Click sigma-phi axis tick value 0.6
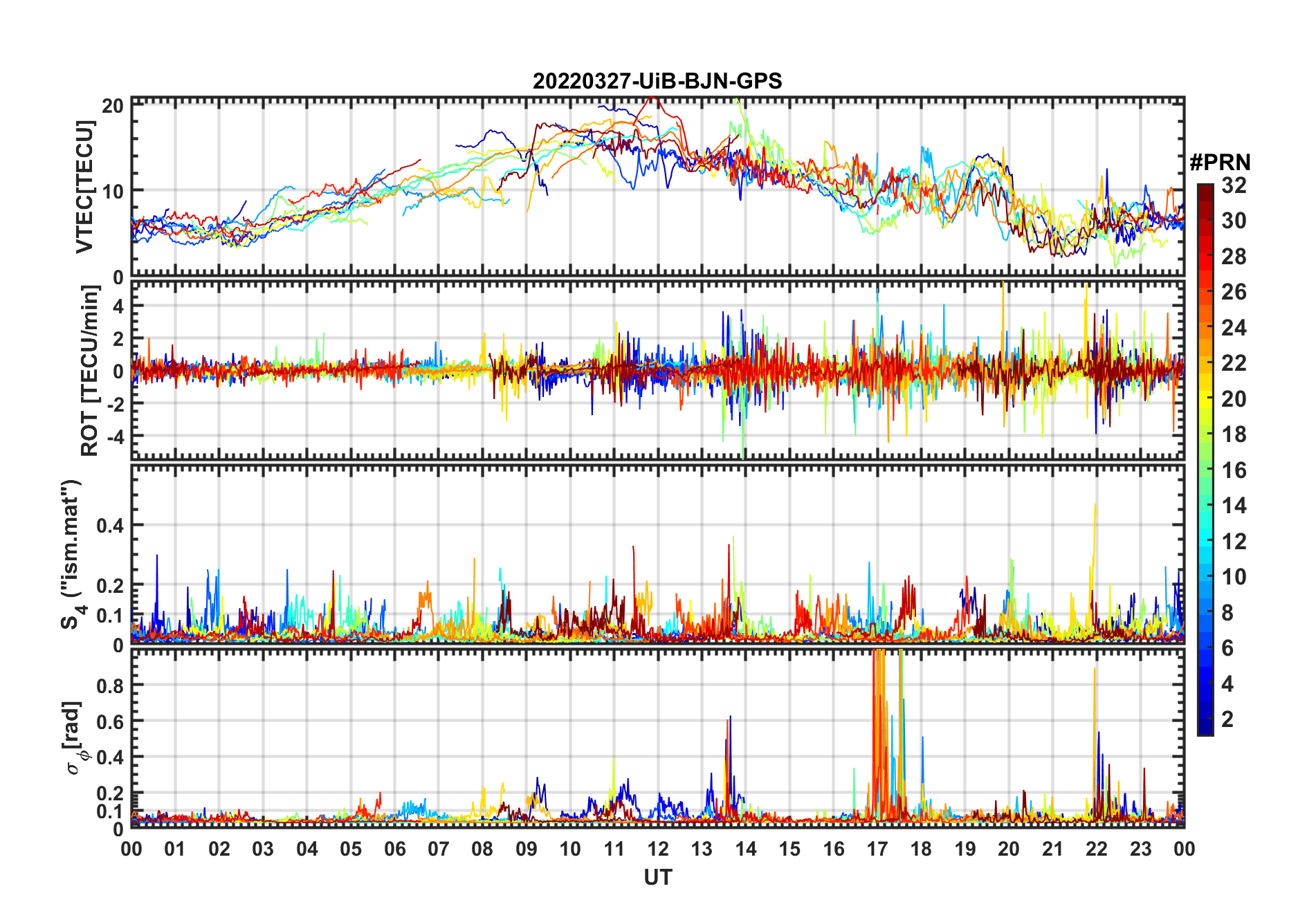Image resolution: width=1316 pixels, height=920 pixels. 111,721
